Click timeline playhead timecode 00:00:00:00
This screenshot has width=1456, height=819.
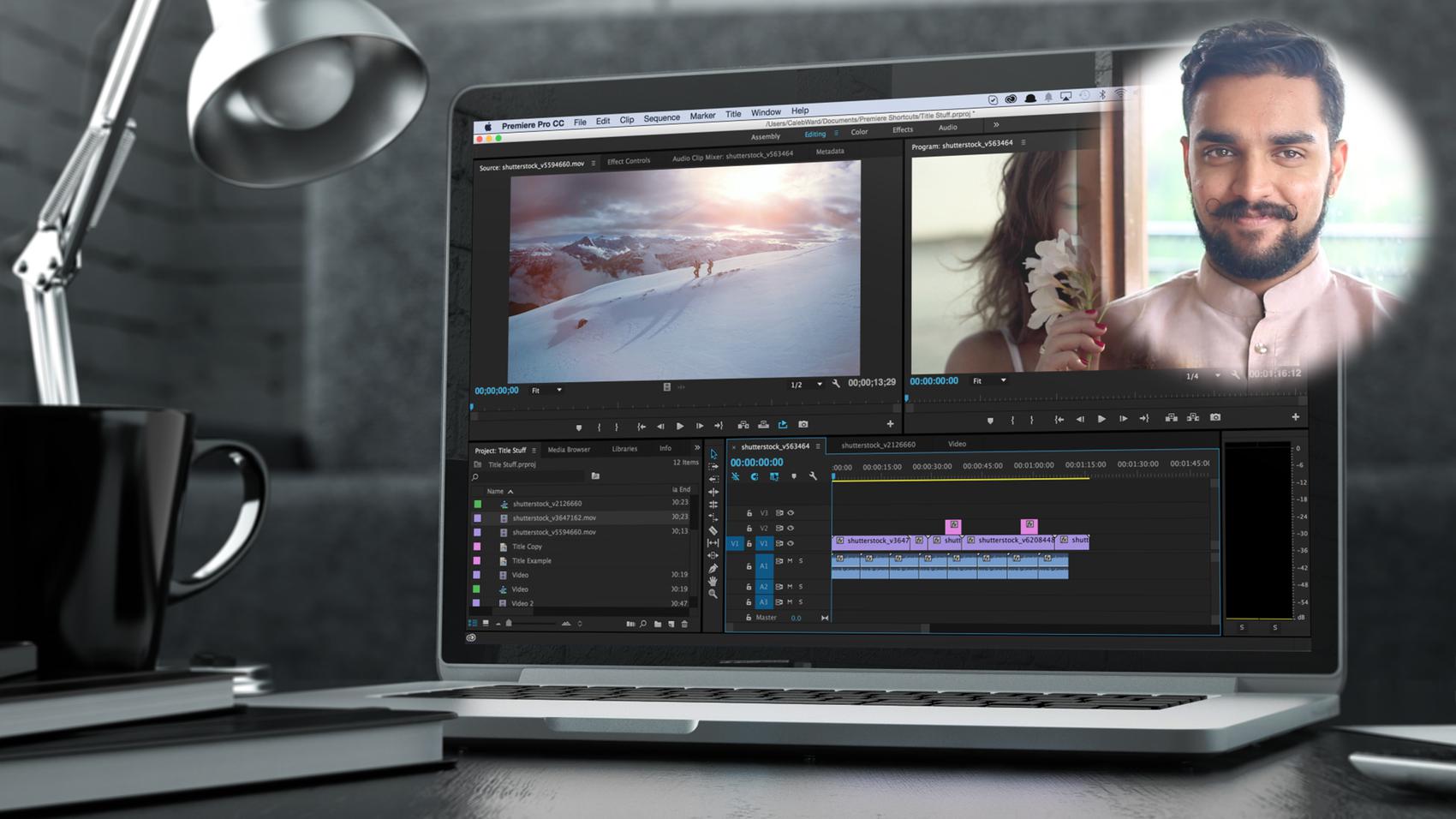(x=756, y=463)
